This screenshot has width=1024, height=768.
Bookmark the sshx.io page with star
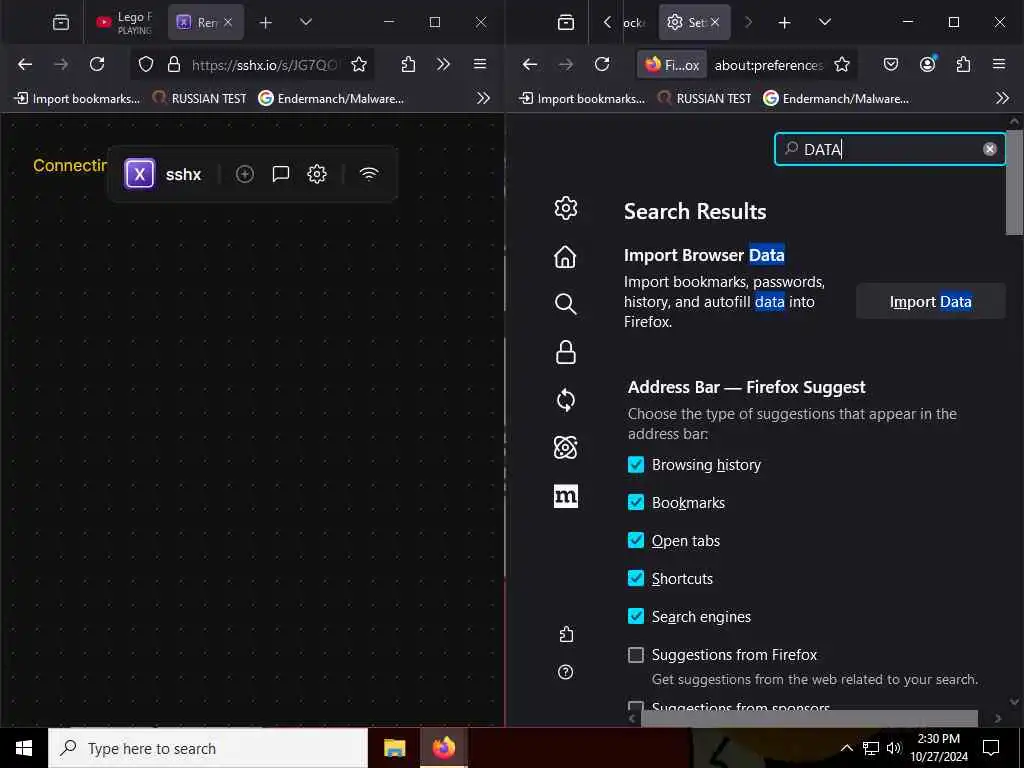[x=359, y=64]
